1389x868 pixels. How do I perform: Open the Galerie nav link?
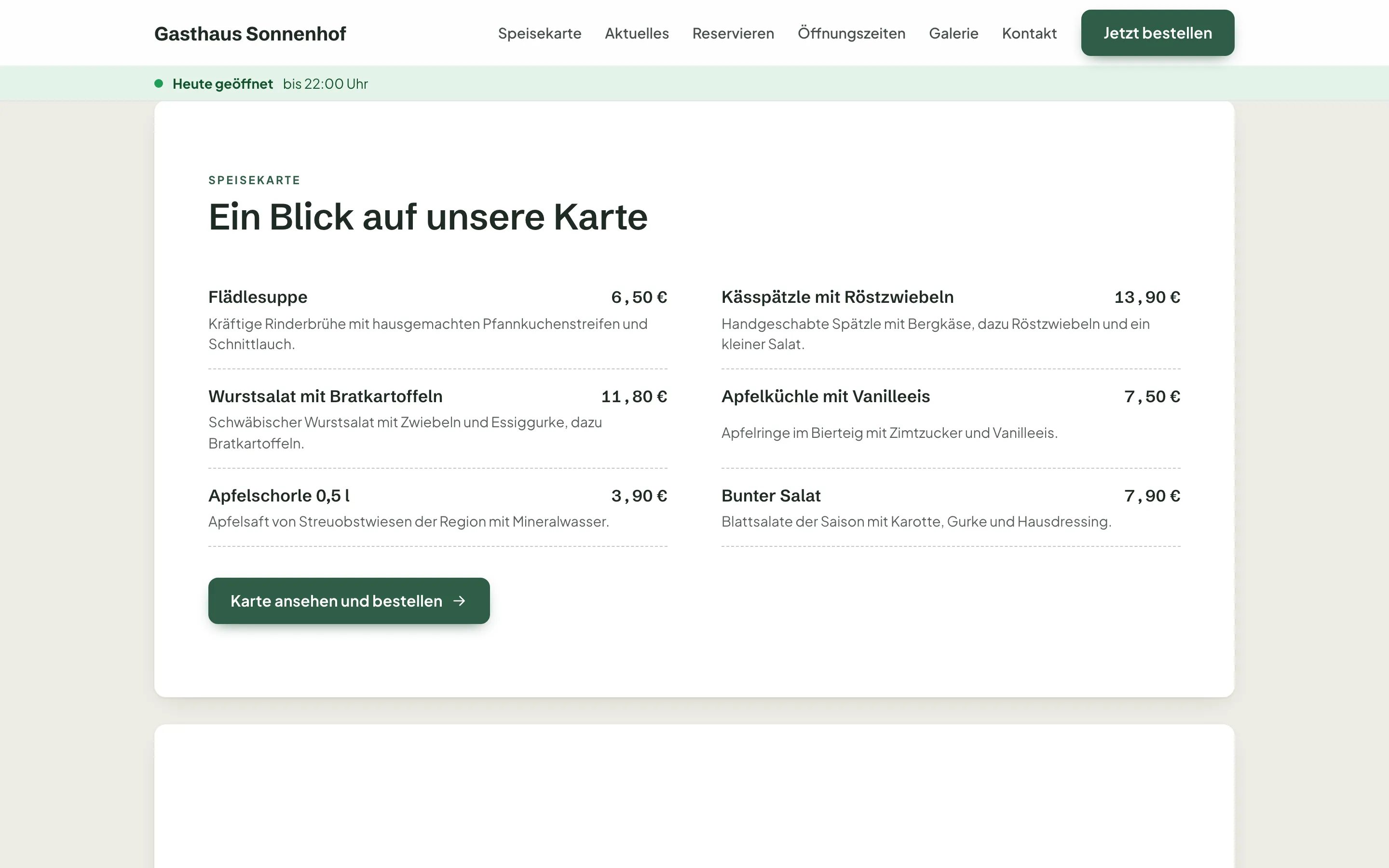tap(953, 33)
